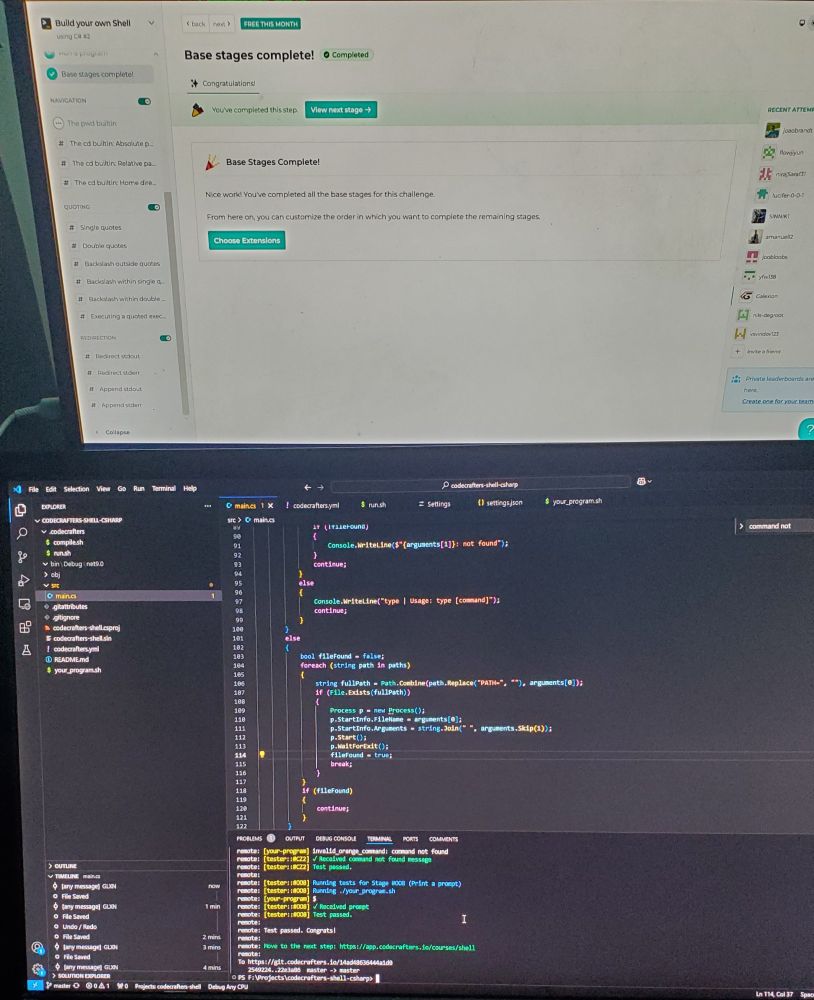This screenshot has height=1000, width=814.
Task: Open the Explorer view in VS Code activity bar
Action: (x=20, y=510)
